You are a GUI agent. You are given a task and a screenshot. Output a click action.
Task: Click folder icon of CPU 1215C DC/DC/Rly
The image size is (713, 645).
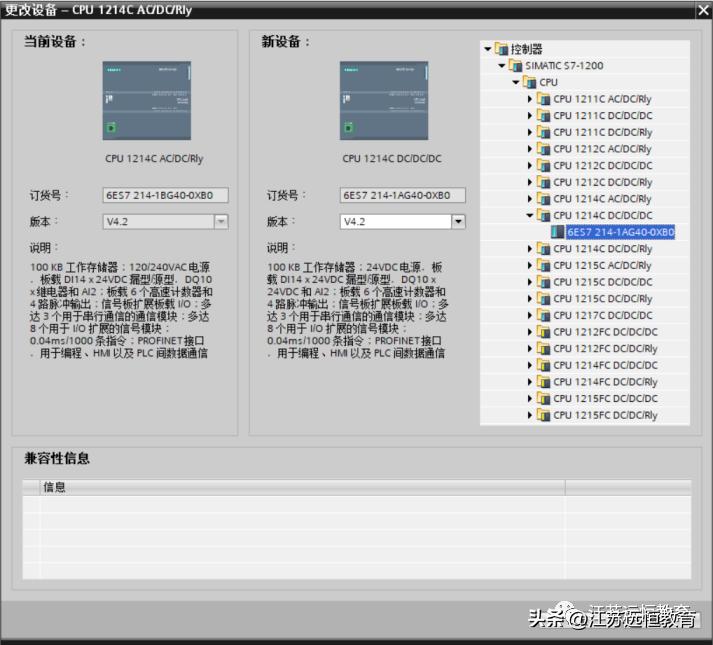(543, 298)
